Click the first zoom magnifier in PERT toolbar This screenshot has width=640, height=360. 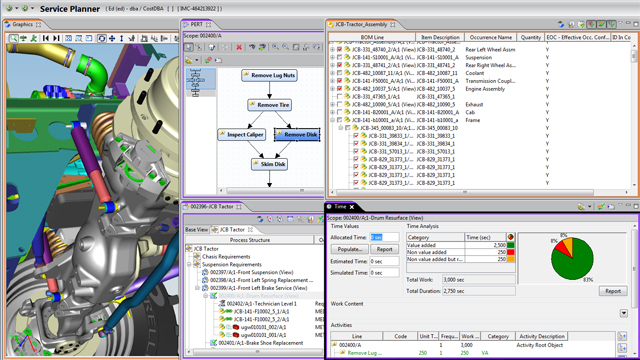[x=276, y=47]
